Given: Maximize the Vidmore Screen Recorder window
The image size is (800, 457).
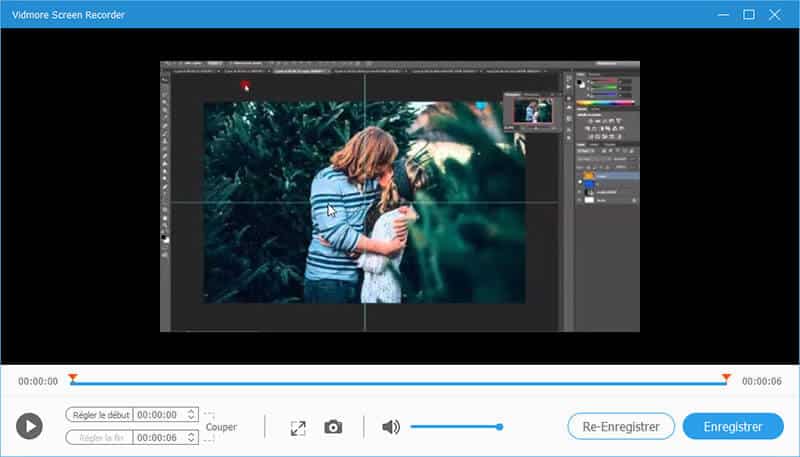Looking at the screenshot, I should click(749, 14).
